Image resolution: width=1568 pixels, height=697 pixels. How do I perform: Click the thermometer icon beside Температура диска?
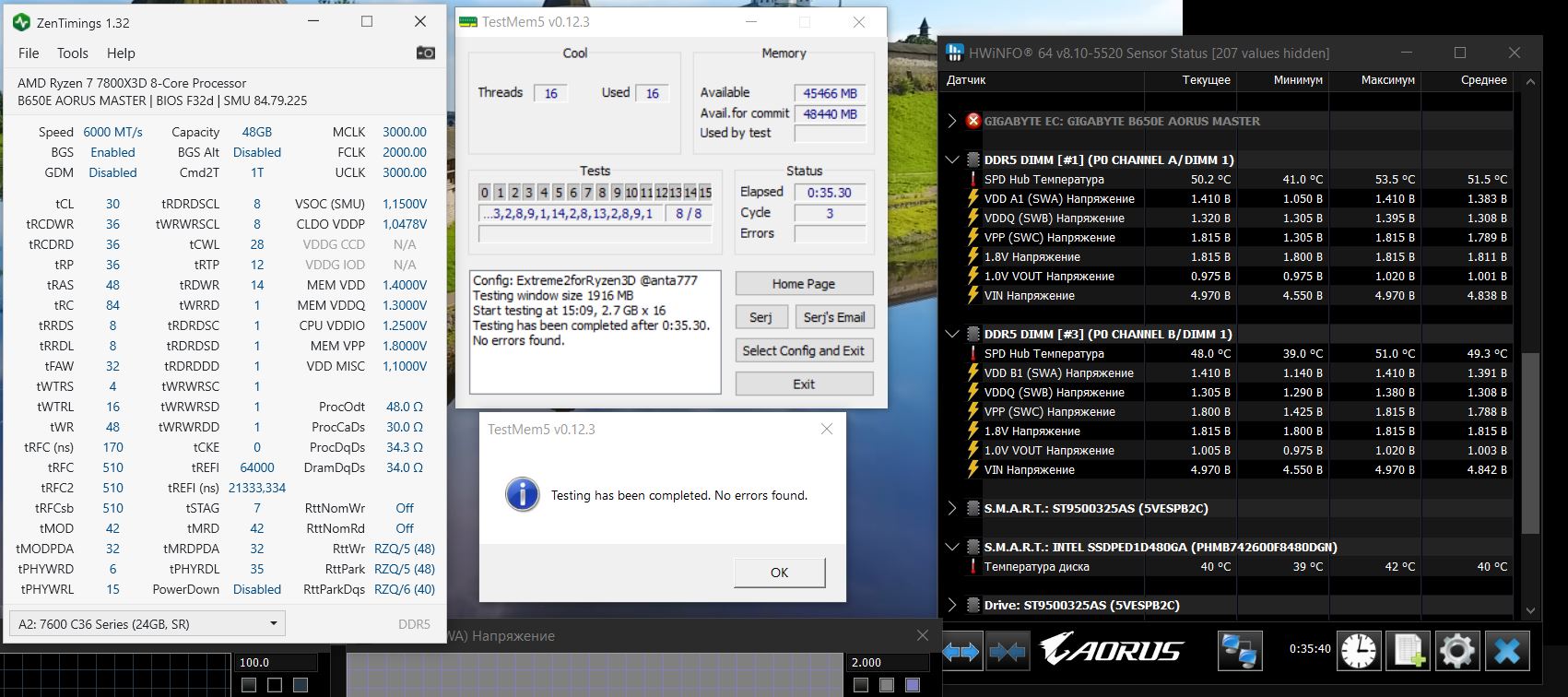[973, 567]
